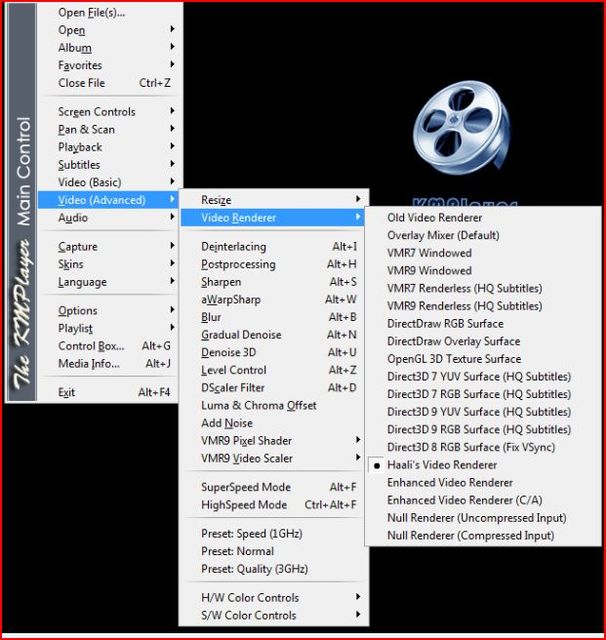606x640 pixels.
Task: Click the highlighted Video (Advanced) item
Action: [109, 200]
